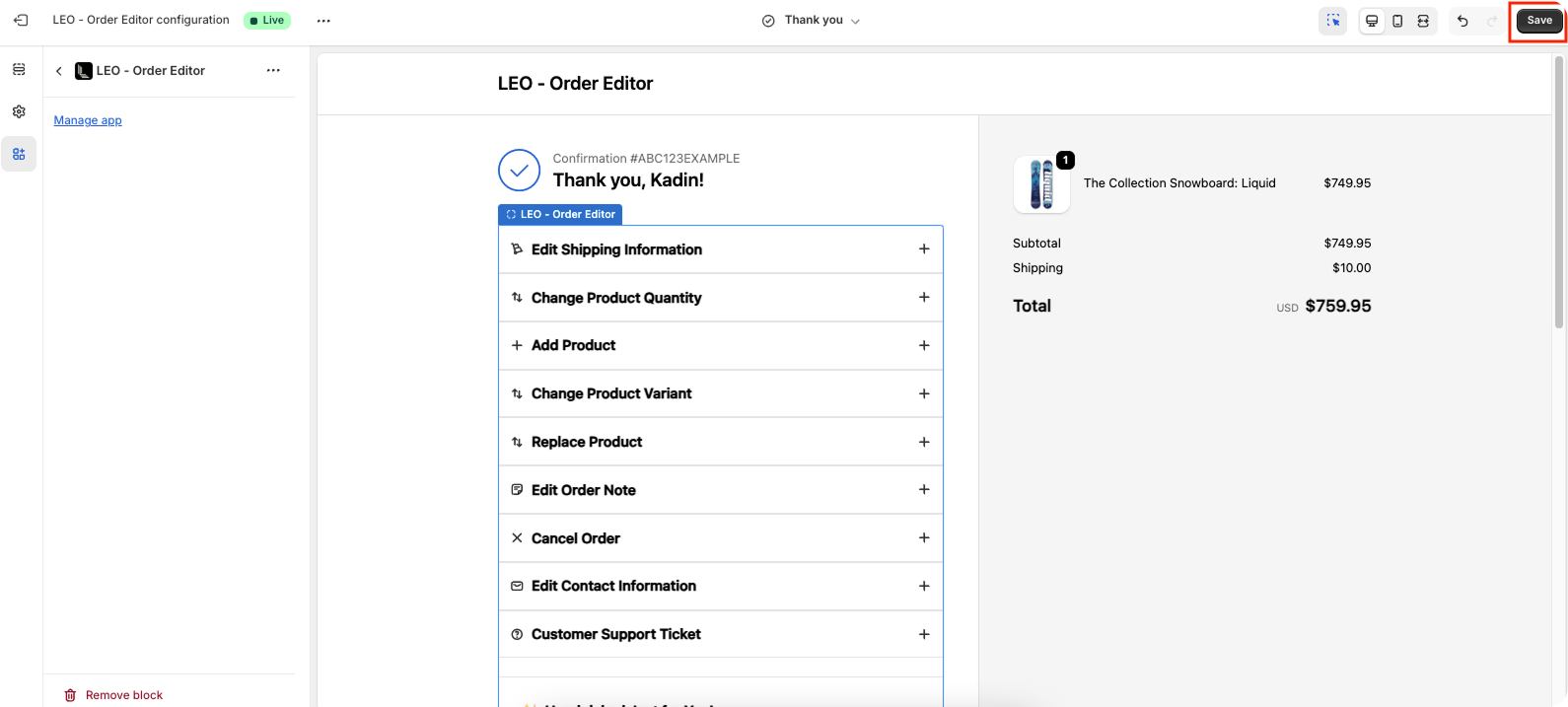The width and height of the screenshot is (1568, 707).
Task: Click Remove block
Action: coord(113,695)
